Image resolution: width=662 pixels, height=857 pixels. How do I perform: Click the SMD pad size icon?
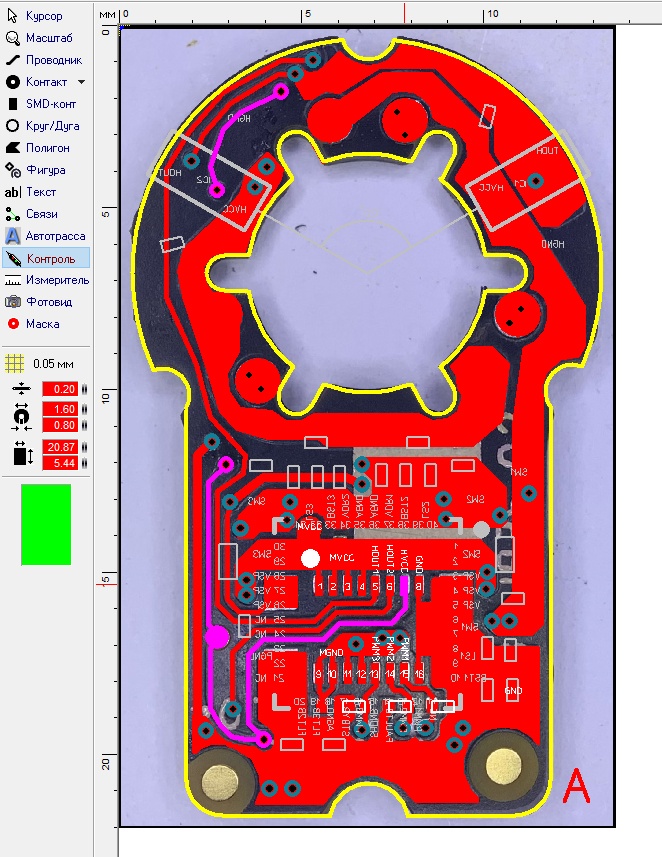pyautogui.click(x=22, y=455)
